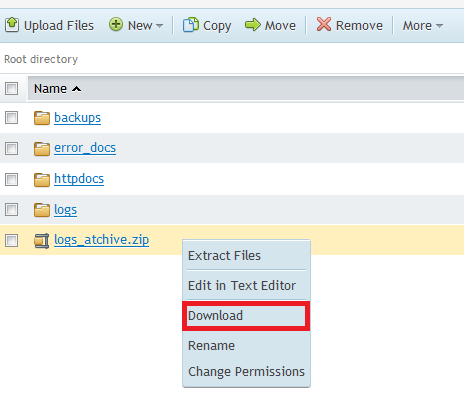Open the error_docs folder link
The width and height of the screenshot is (464, 402).
85,148
